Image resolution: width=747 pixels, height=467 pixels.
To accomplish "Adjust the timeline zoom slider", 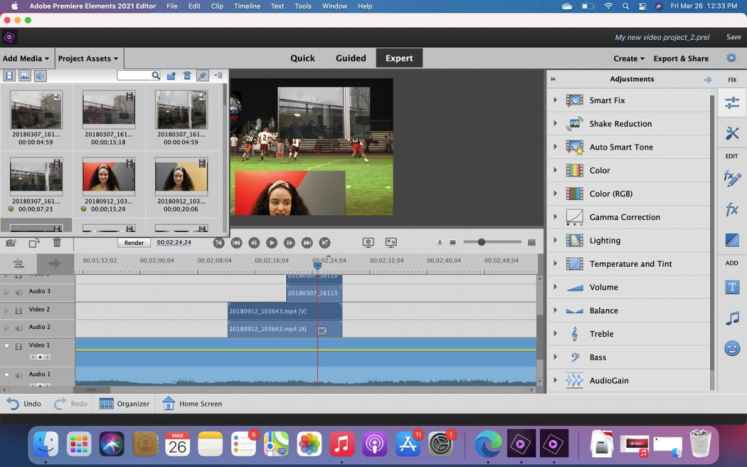I will tap(482, 242).
